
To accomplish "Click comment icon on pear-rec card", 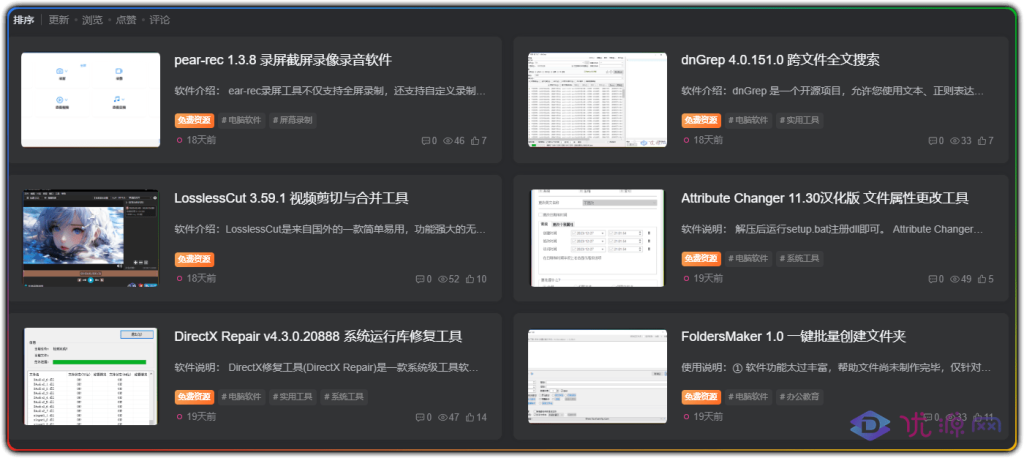I will 424,141.
